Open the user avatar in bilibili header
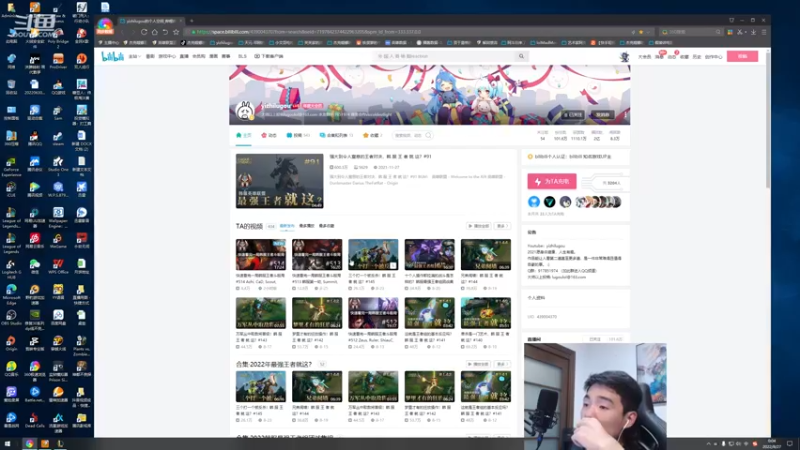Screen dimensions: 800x450 point(624,56)
